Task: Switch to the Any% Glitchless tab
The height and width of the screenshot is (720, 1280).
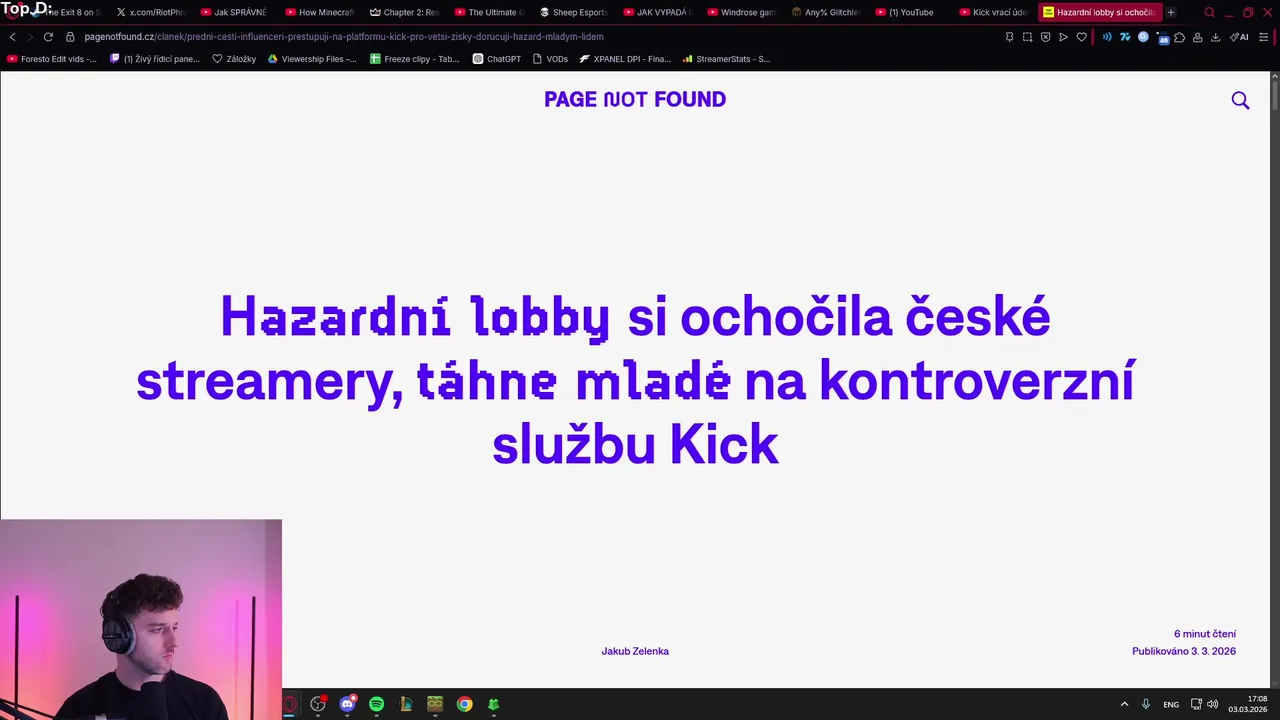Action: (x=825, y=12)
